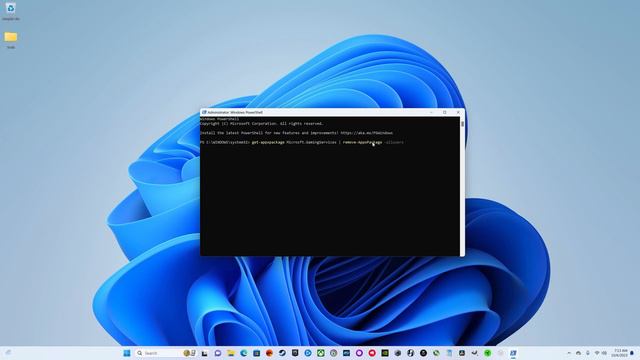640x360 pixels.
Task: Click the aka.ms PowerShell URL text
Action: 367,133
